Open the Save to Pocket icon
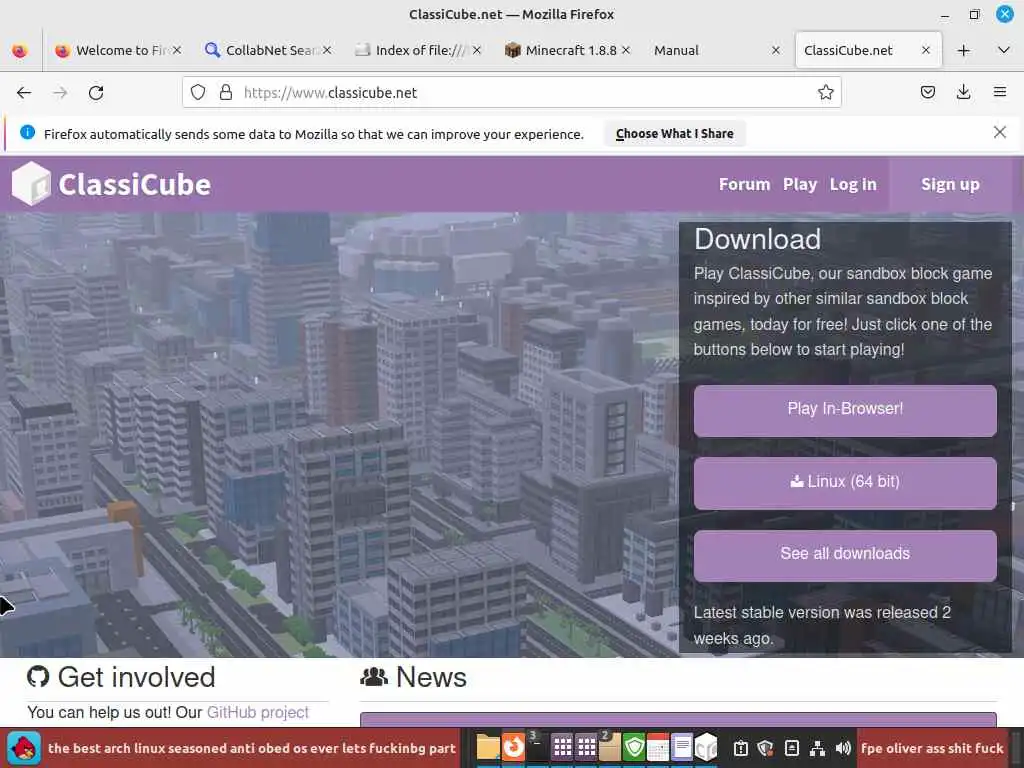This screenshot has height=768, width=1024. (927, 93)
